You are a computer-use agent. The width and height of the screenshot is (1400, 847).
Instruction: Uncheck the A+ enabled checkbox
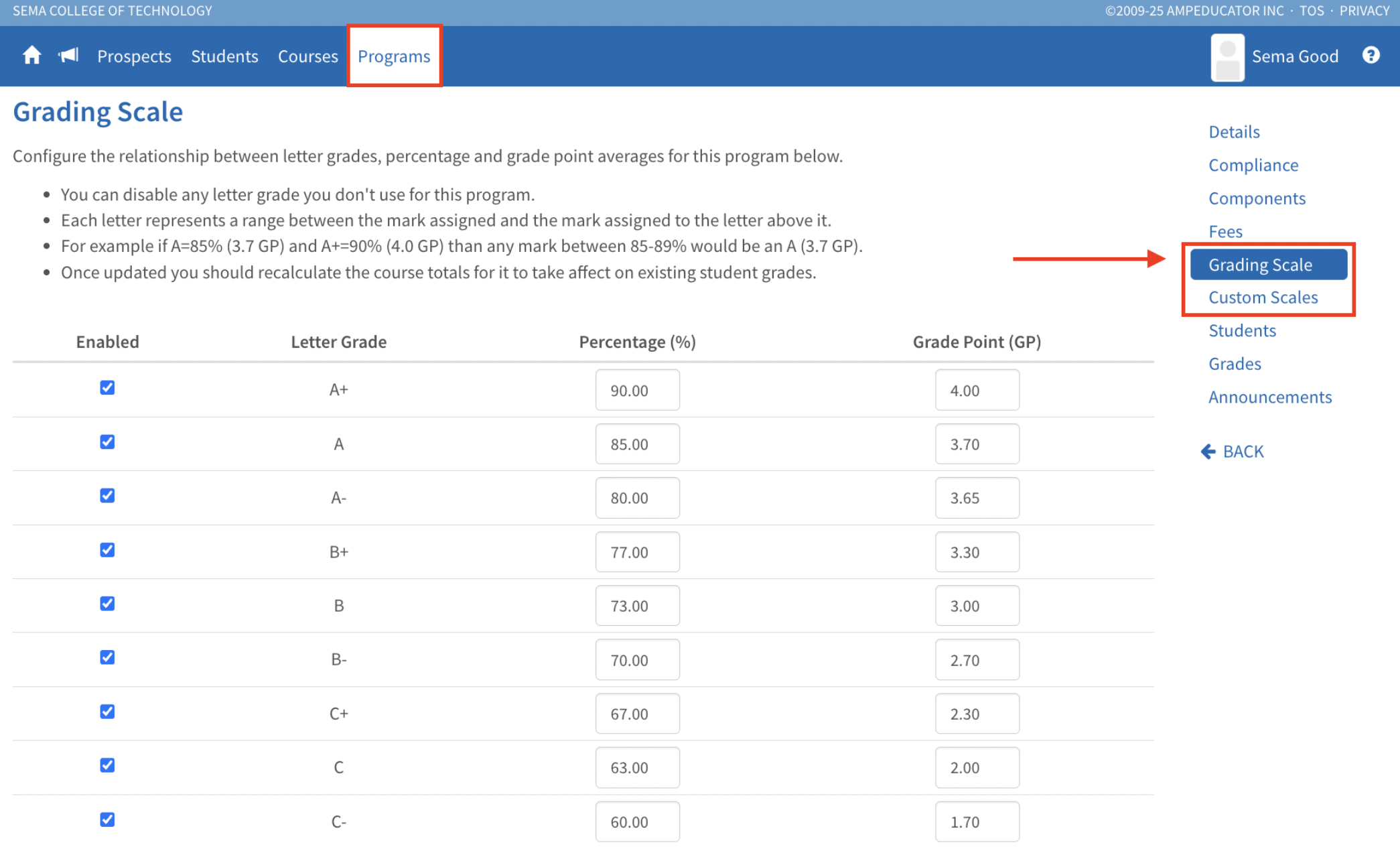point(107,388)
